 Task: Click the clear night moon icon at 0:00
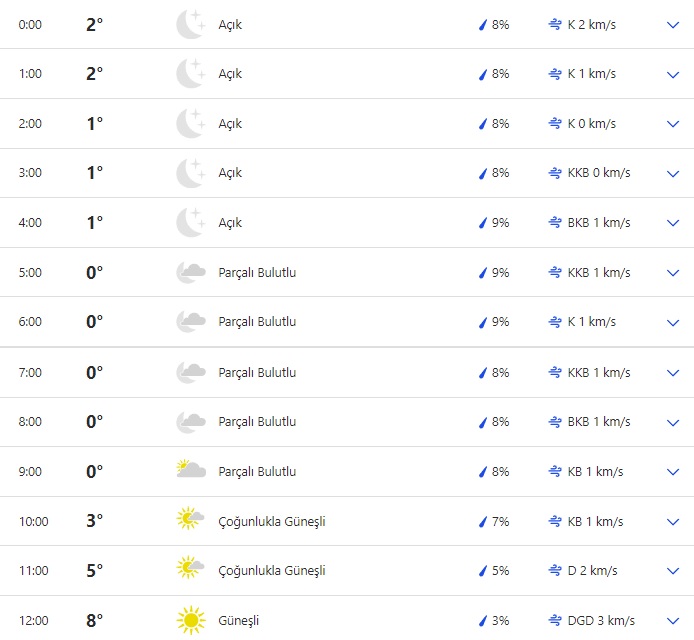point(190,24)
